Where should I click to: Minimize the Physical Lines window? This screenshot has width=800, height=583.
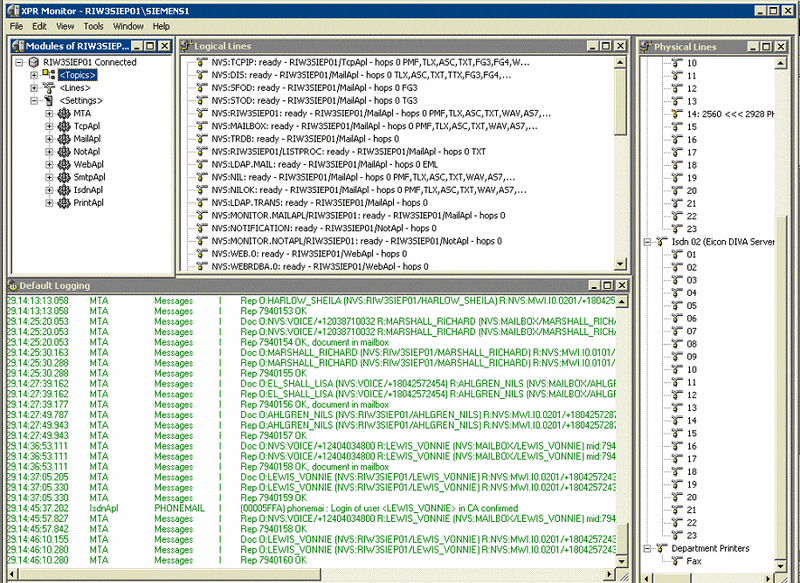754,46
